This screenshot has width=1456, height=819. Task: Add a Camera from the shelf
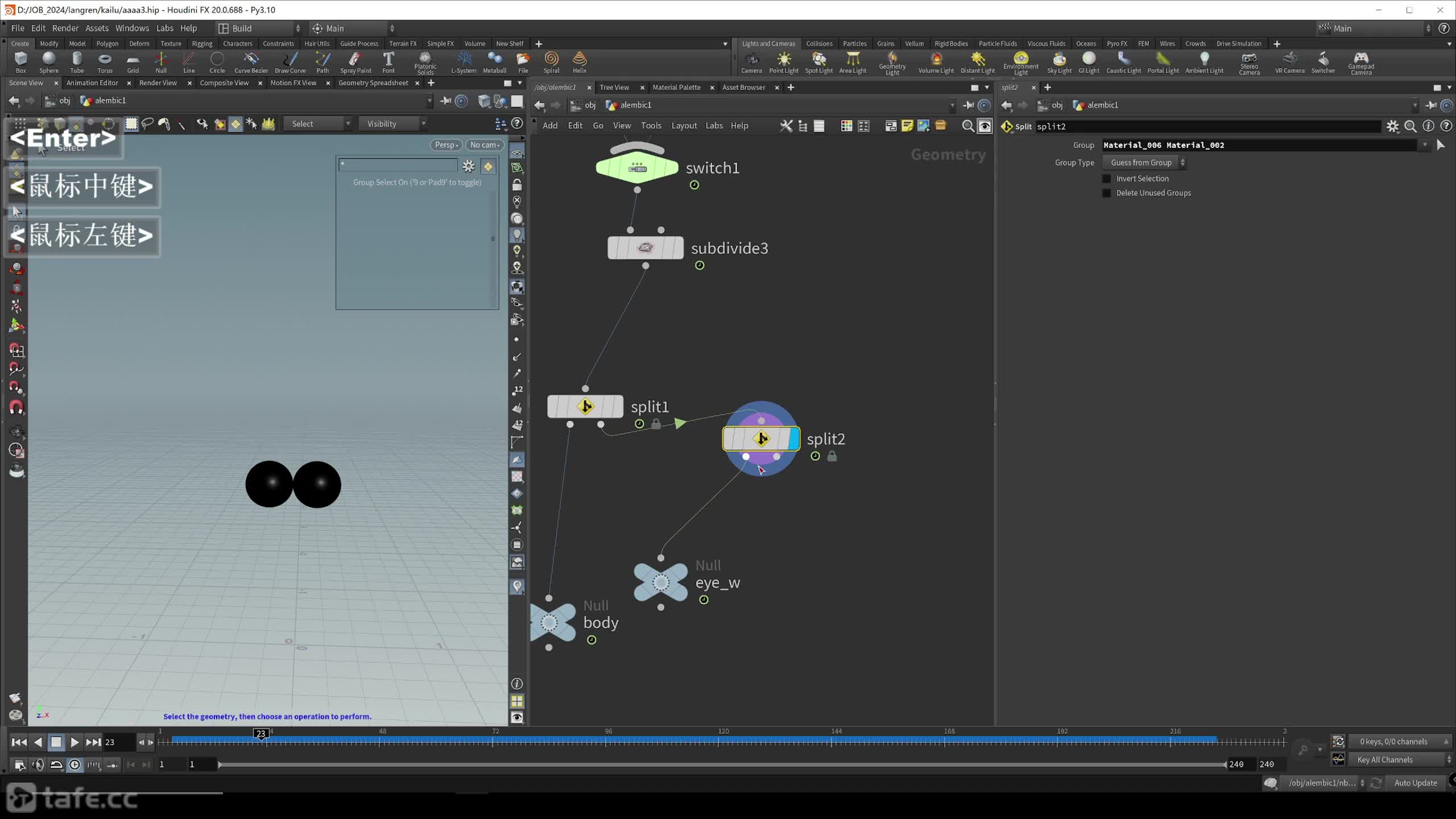pos(751,63)
